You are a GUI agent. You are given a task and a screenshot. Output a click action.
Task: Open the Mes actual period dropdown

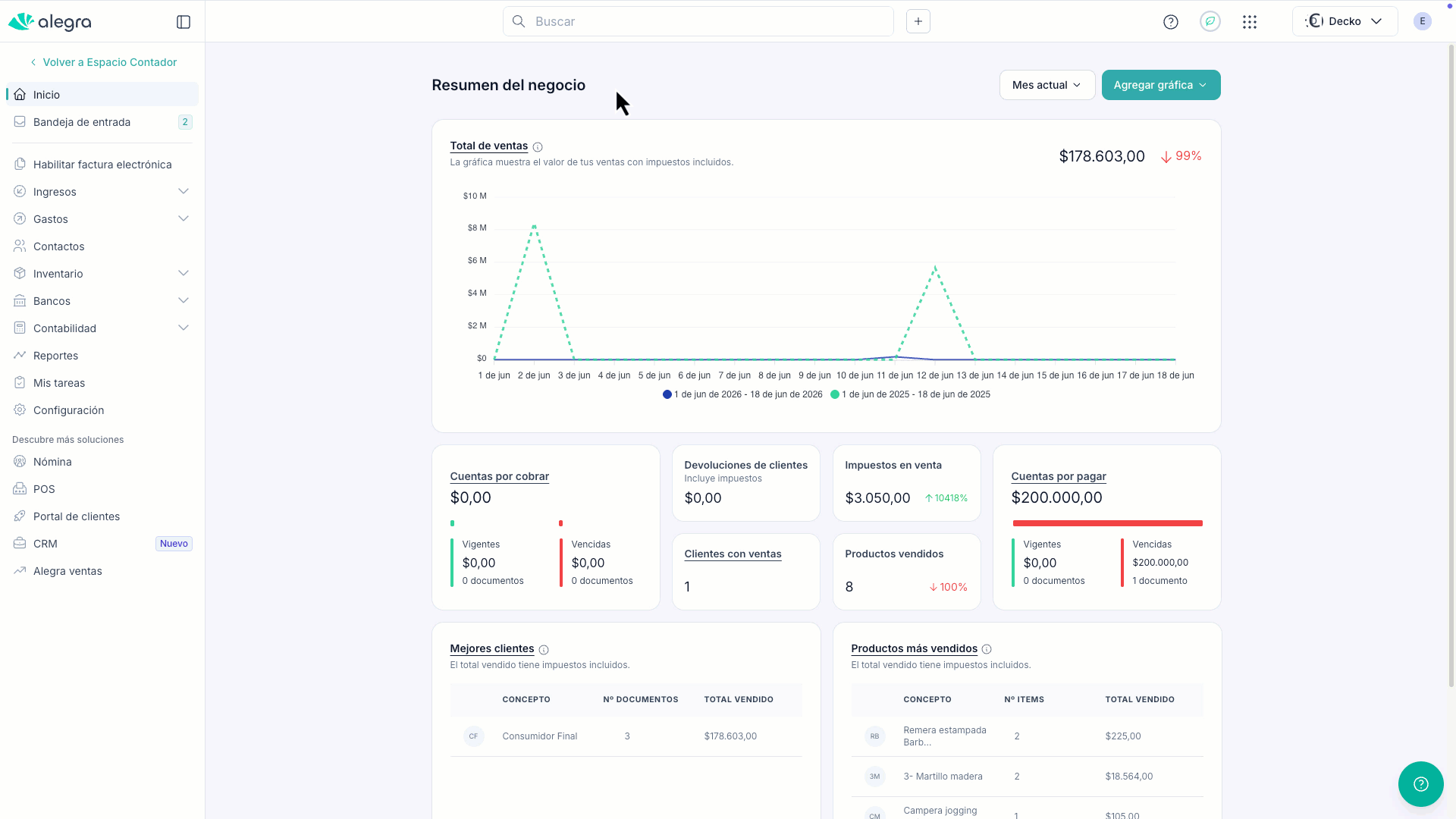(1047, 85)
